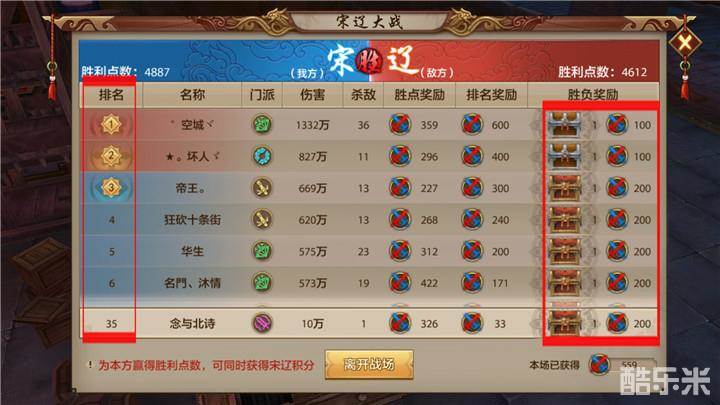Click silver treasure chest in 空城's row
This screenshot has height=405, width=720.
click(x=564, y=124)
